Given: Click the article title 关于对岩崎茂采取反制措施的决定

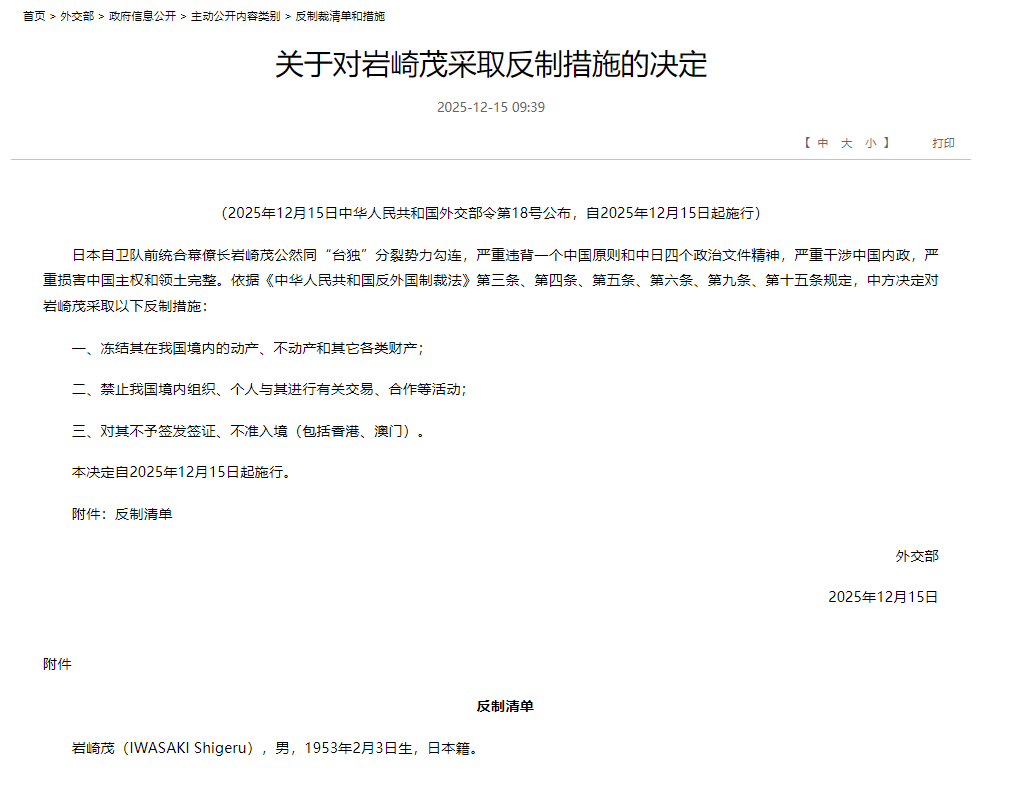Looking at the screenshot, I should 491,65.
